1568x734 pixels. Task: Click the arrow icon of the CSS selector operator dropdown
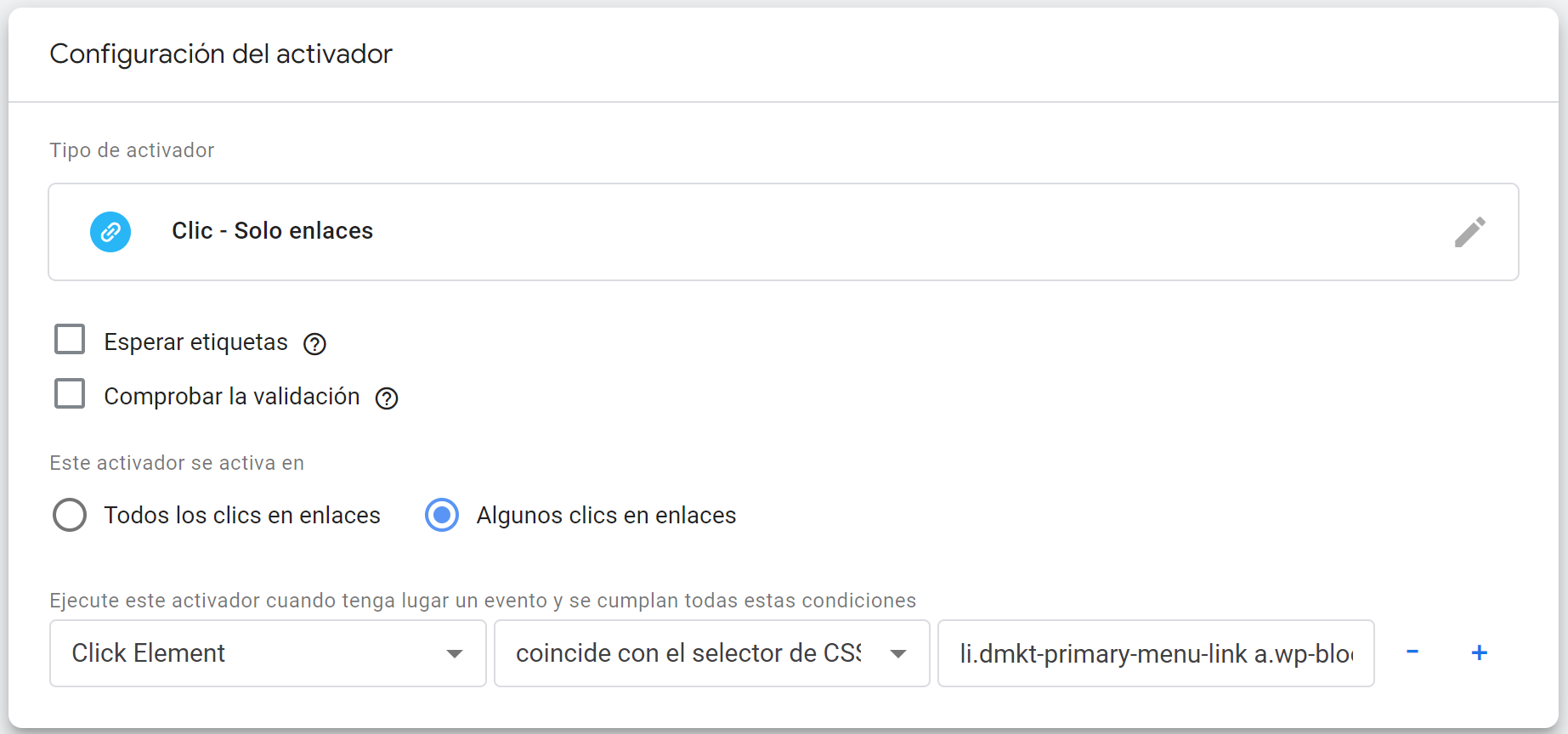[x=898, y=653]
